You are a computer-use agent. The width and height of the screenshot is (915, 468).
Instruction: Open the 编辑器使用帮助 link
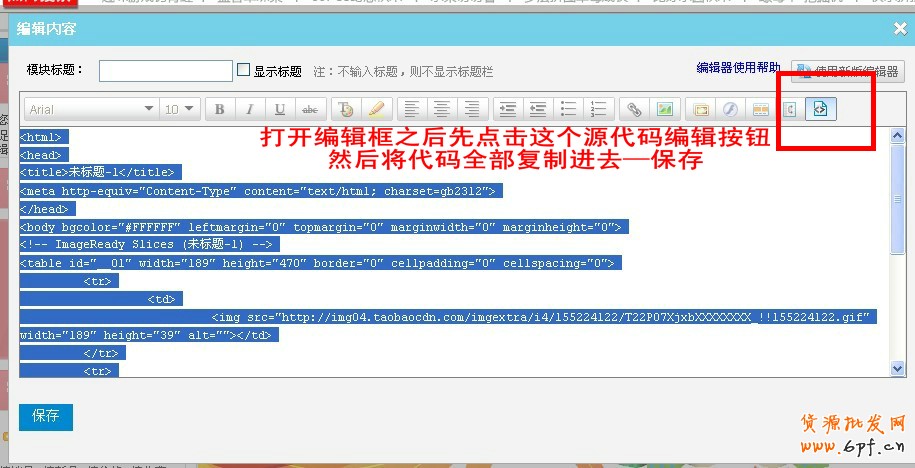(x=738, y=68)
